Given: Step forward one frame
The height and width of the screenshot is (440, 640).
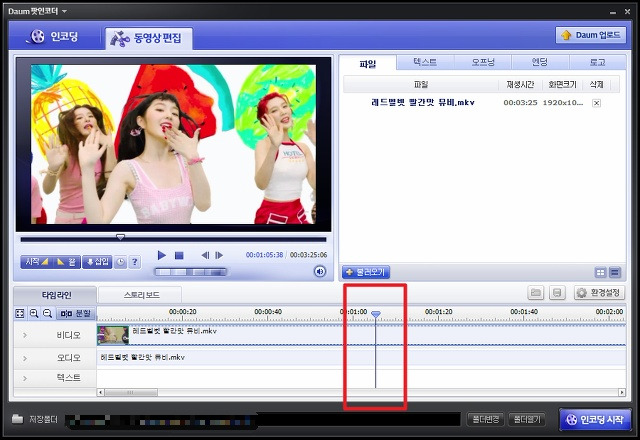Looking at the screenshot, I should click(x=219, y=256).
